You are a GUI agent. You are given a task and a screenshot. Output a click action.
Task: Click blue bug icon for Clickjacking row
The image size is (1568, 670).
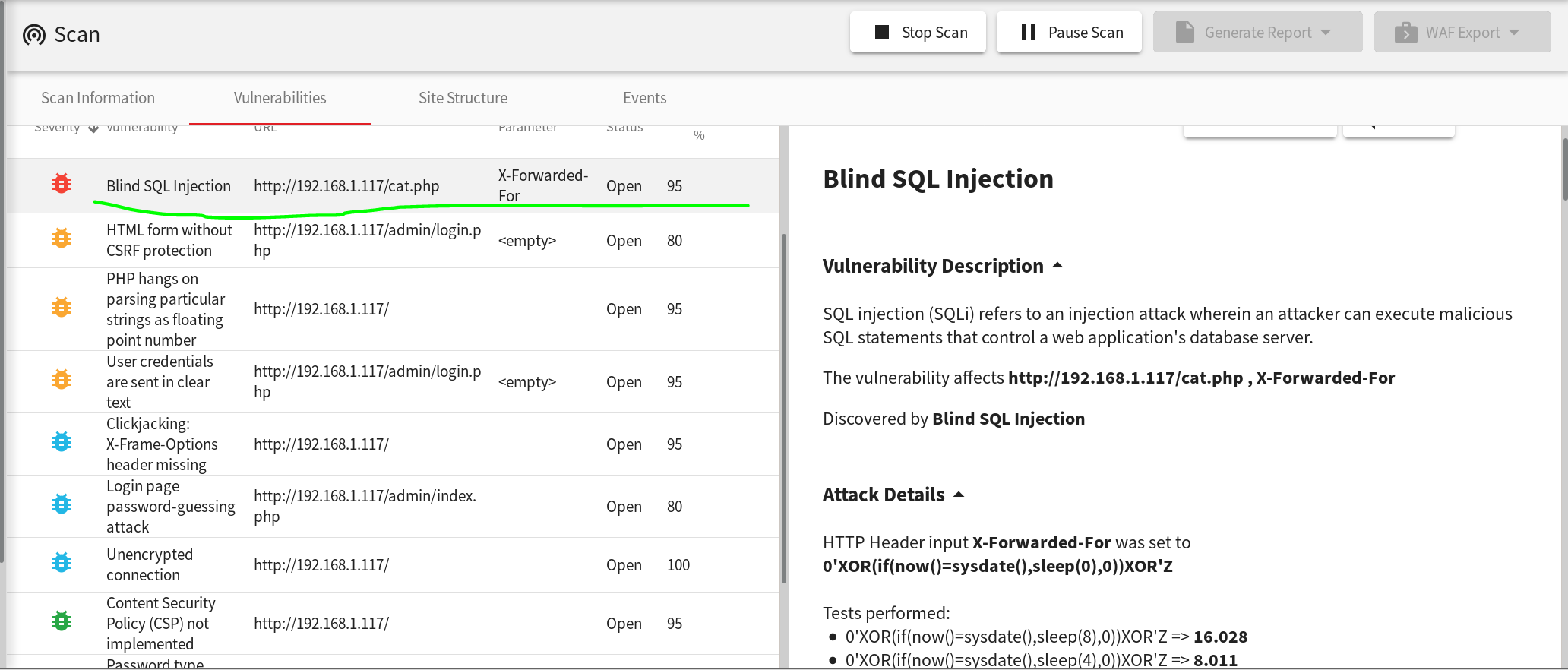click(x=62, y=442)
